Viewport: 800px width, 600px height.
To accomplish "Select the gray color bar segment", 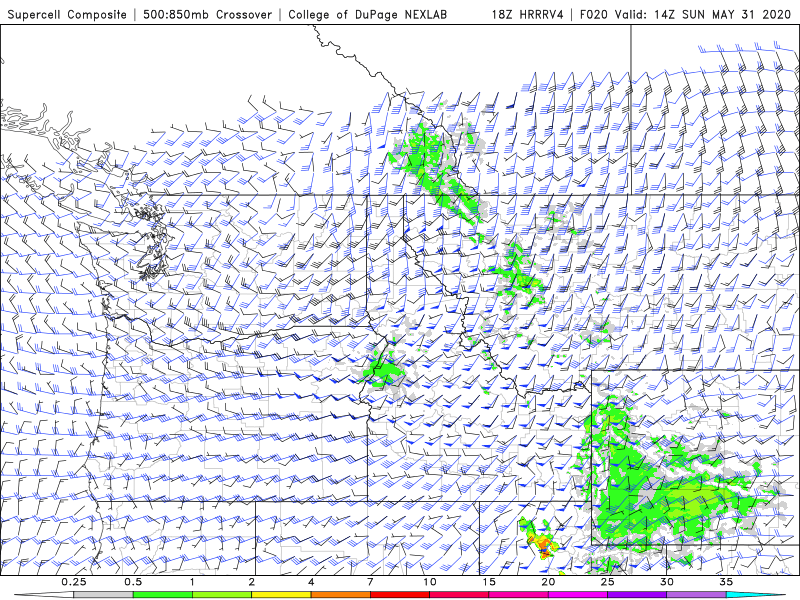I will click(x=104, y=594).
